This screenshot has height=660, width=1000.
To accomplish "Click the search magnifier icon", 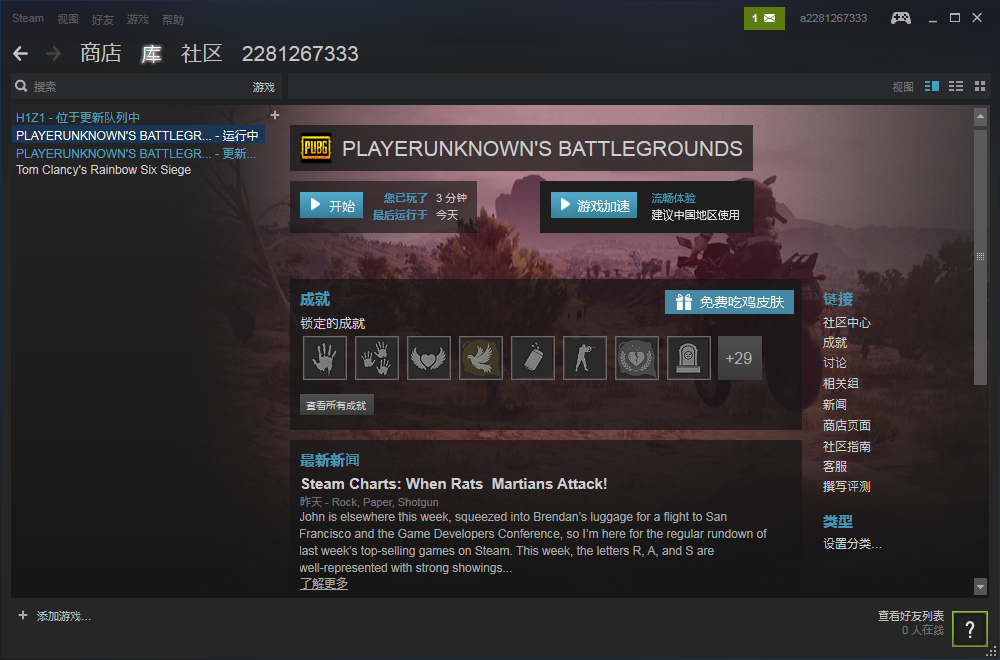I will 21,86.
